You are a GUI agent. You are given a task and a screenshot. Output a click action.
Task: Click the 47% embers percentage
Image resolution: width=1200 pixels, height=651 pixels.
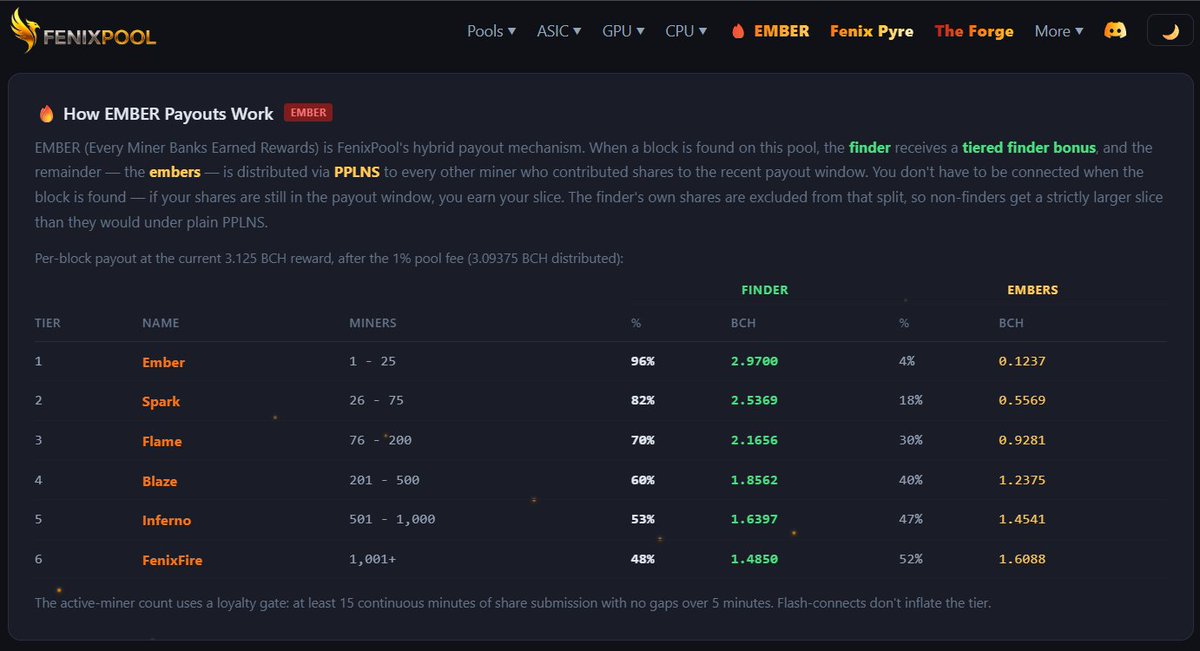911,519
